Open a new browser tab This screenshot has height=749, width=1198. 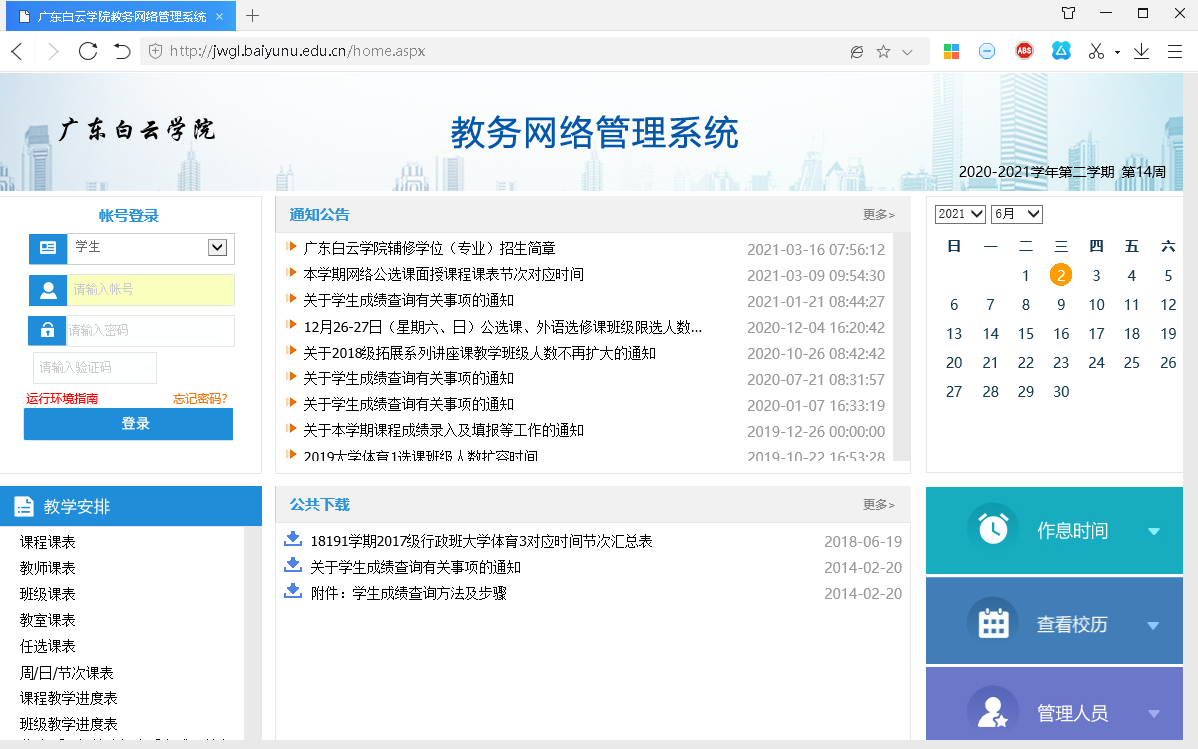(252, 15)
